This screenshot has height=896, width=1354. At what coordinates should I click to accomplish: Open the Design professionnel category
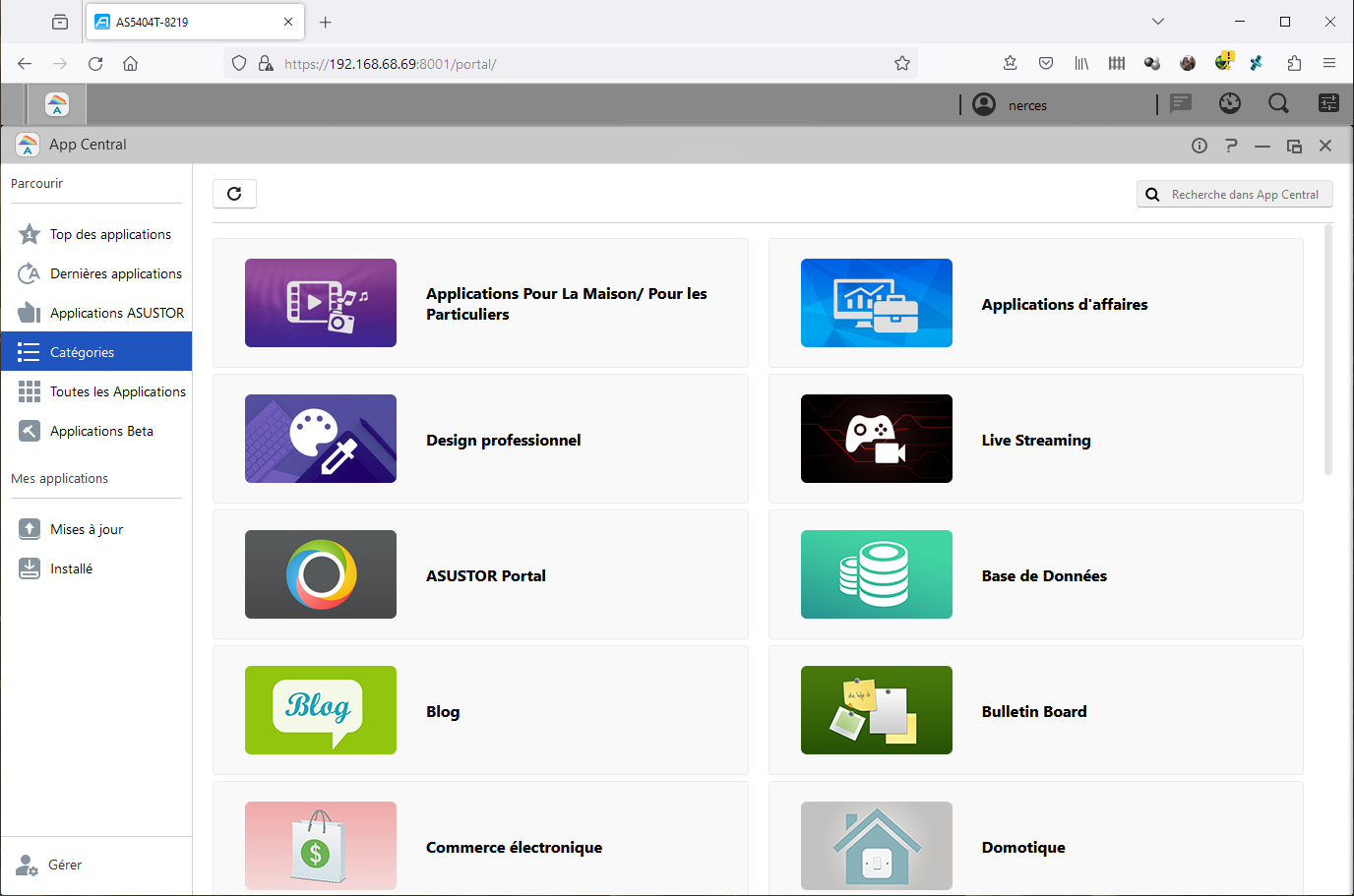click(x=480, y=439)
